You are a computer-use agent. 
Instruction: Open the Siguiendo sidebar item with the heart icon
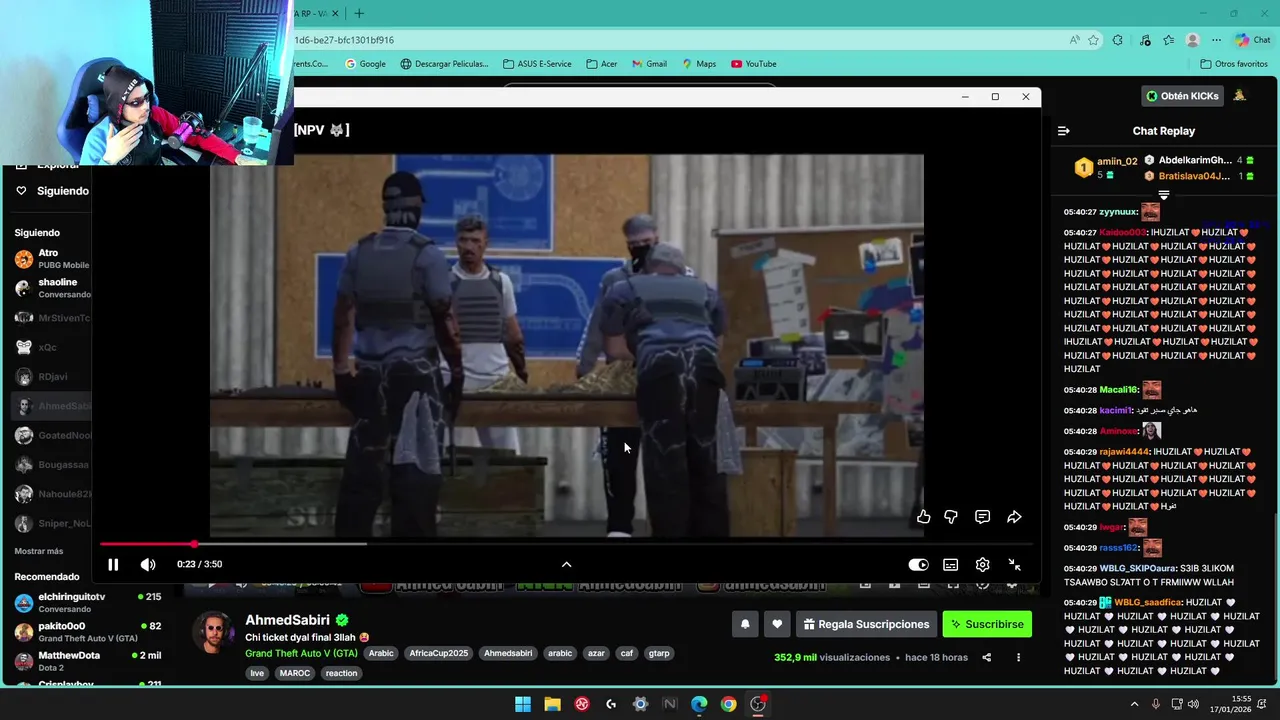pos(52,191)
